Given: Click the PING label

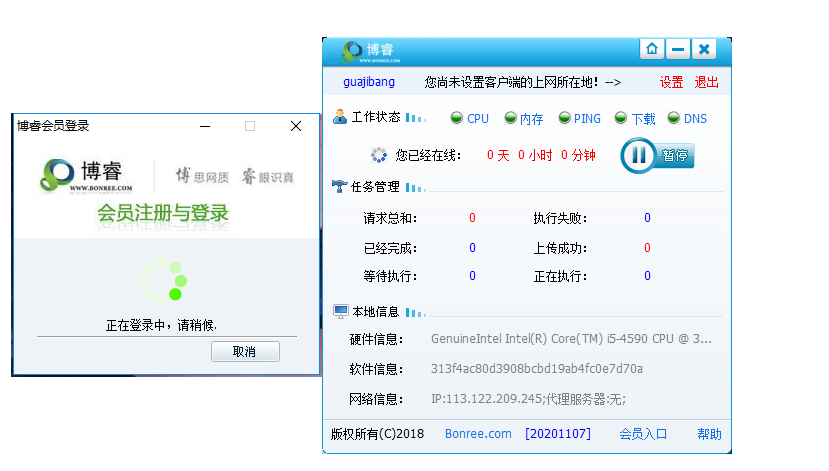Looking at the screenshot, I should coord(587,119).
